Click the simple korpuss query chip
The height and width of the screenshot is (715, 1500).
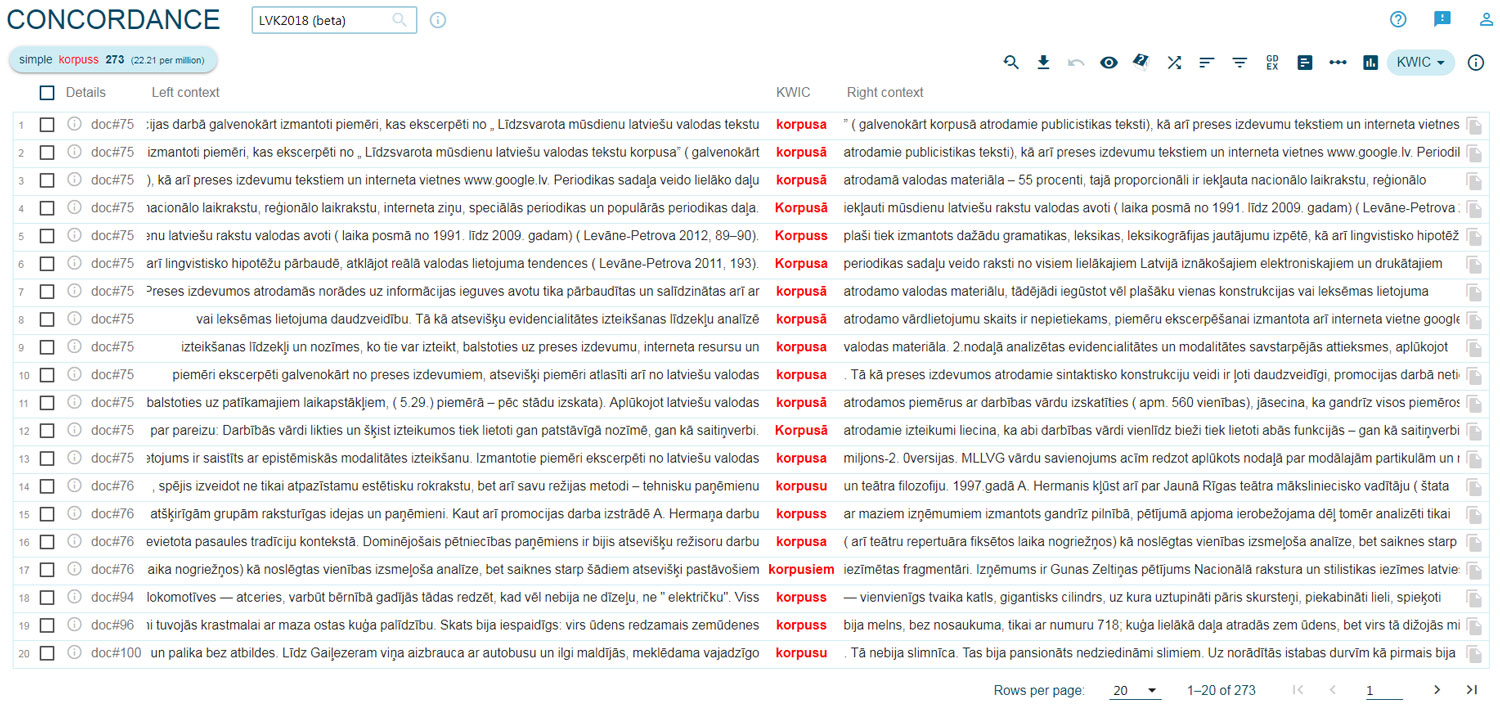pyautogui.click(x=112, y=60)
